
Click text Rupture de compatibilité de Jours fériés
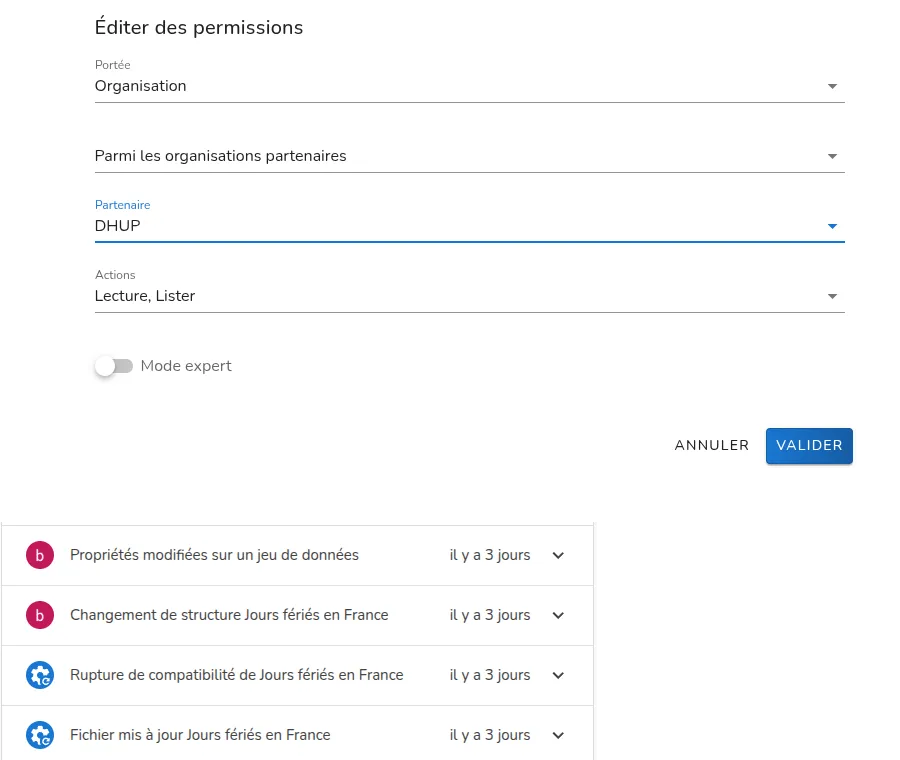click(203, 675)
